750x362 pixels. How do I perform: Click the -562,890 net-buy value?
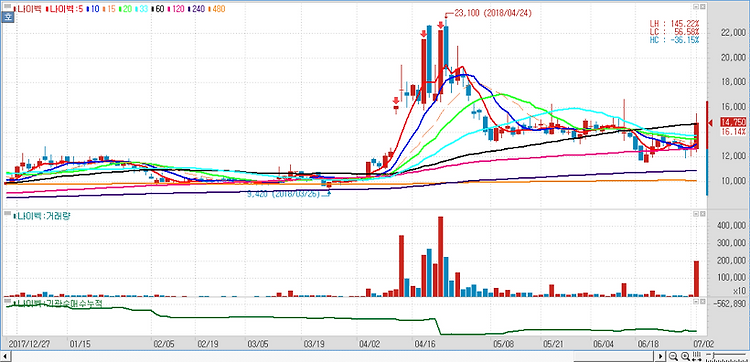pos(729,303)
